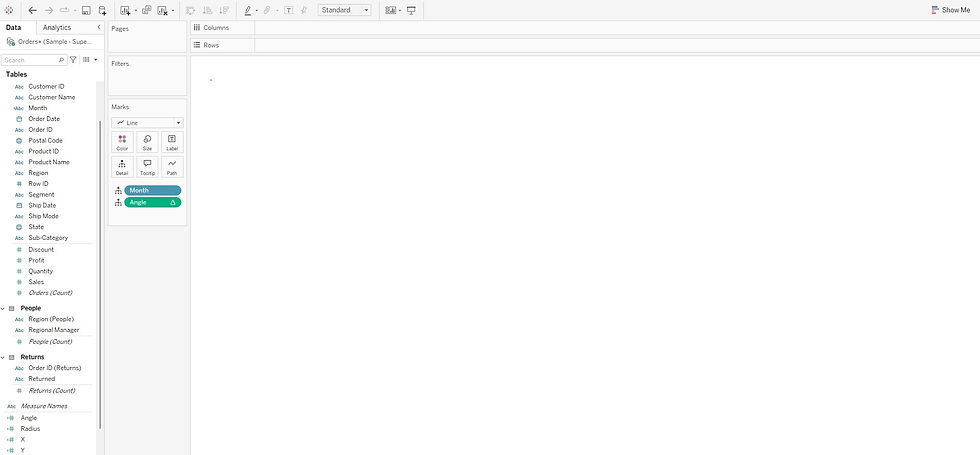This screenshot has width=980, height=455.
Task: Click the filter fields funnel icon
Action: (73, 60)
